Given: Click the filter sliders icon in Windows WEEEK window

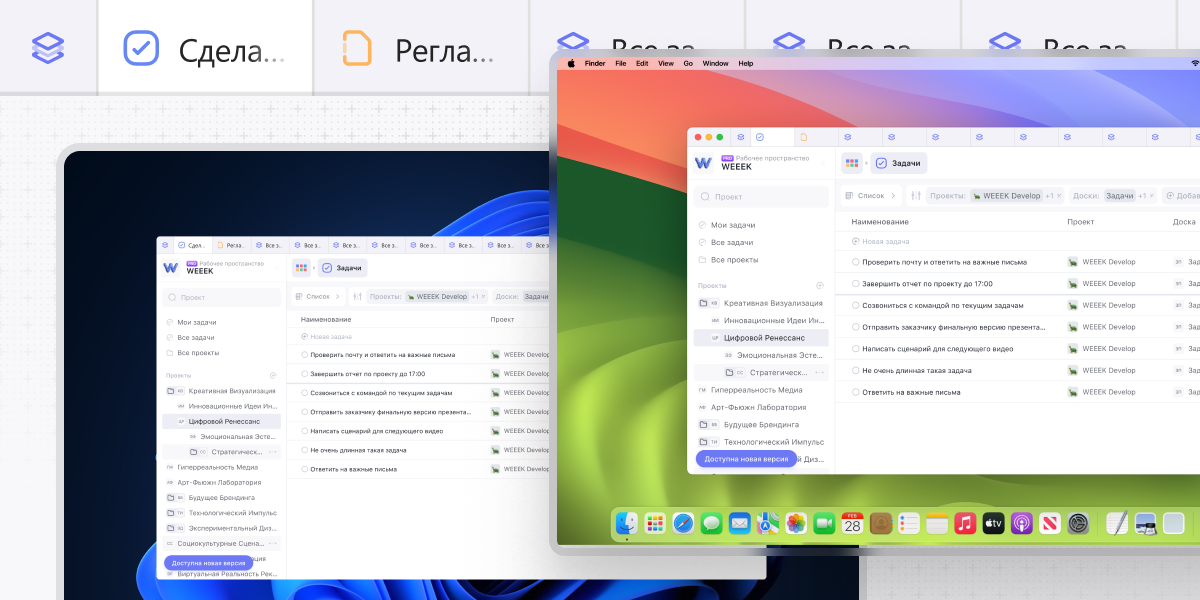Looking at the screenshot, I should tap(357, 296).
